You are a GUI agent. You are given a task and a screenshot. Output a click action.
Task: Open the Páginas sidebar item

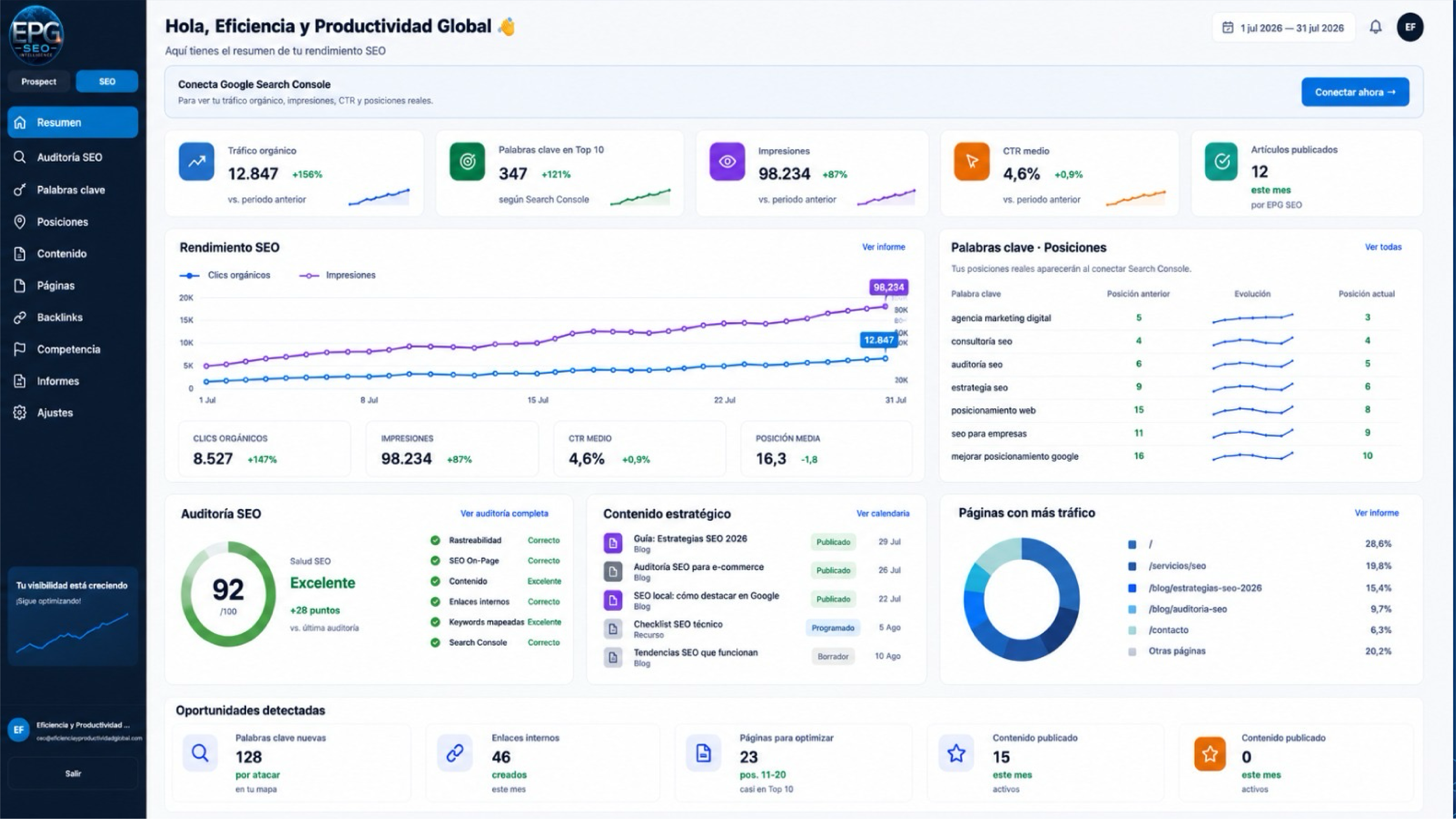(x=73, y=285)
